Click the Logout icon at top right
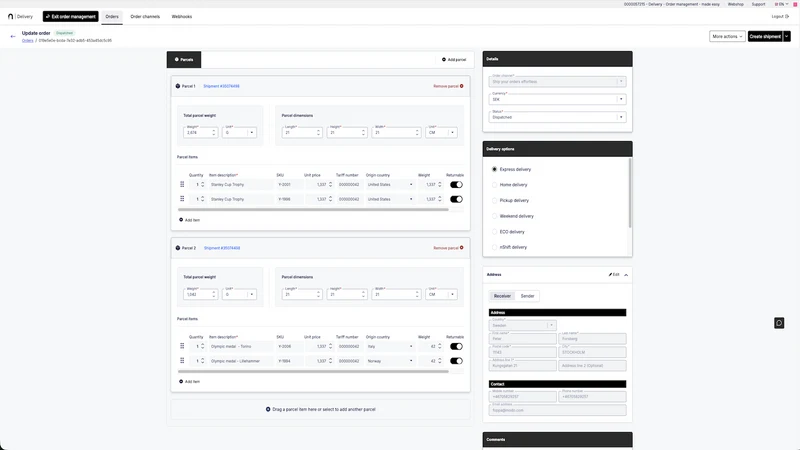 pyautogui.click(x=787, y=16)
